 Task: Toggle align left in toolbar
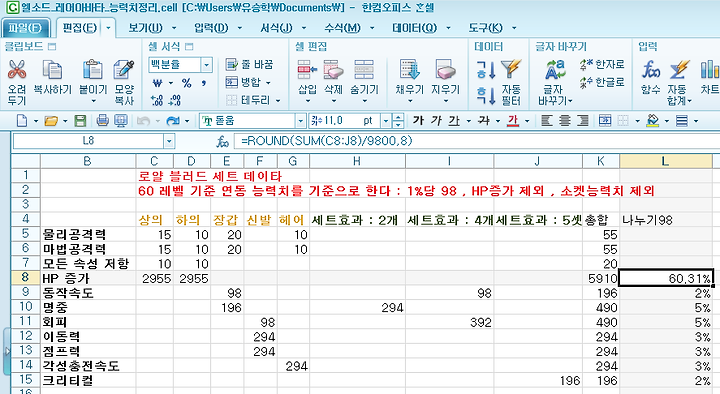click(x=546, y=121)
